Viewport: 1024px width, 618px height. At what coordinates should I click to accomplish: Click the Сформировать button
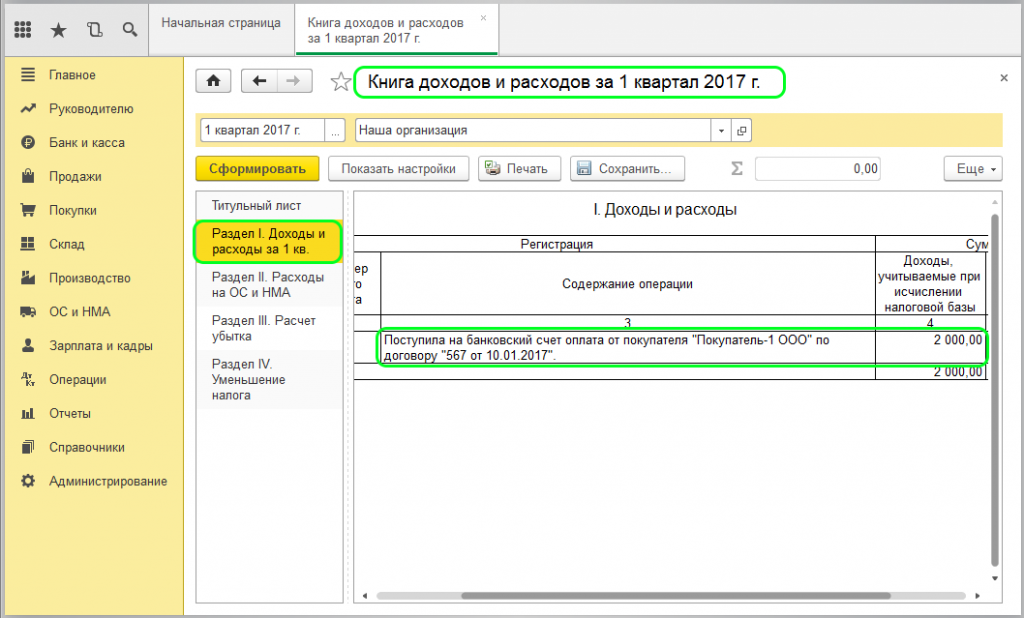click(x=257, y=169)
